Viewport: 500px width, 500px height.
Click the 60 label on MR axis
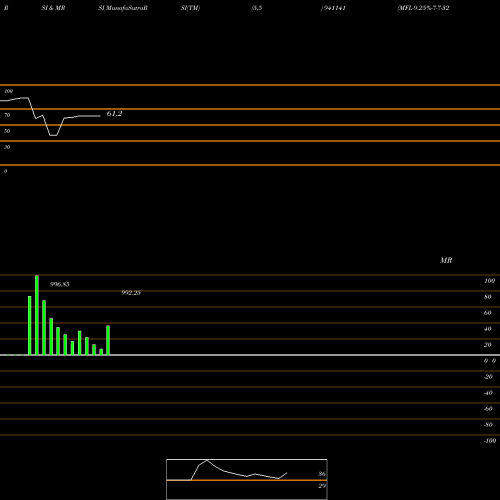coord(488,313)
